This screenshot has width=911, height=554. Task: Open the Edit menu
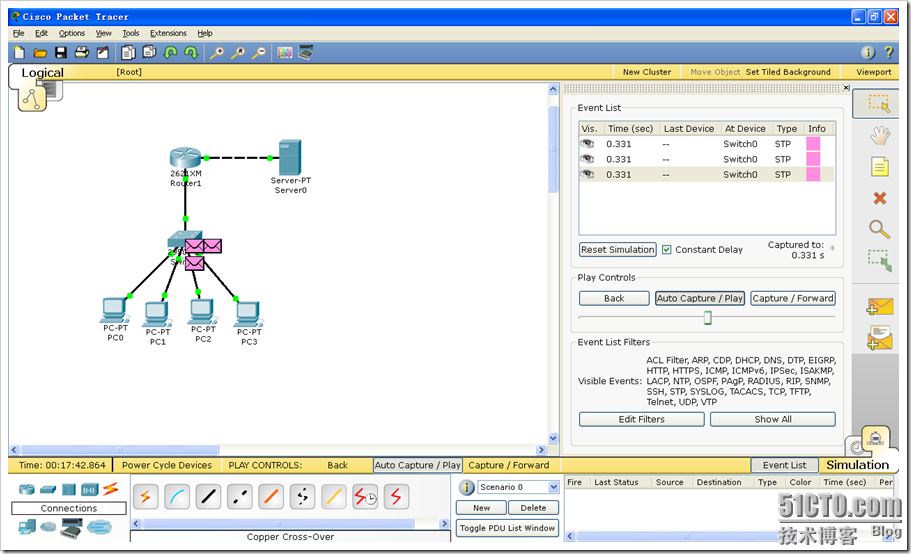41,33
